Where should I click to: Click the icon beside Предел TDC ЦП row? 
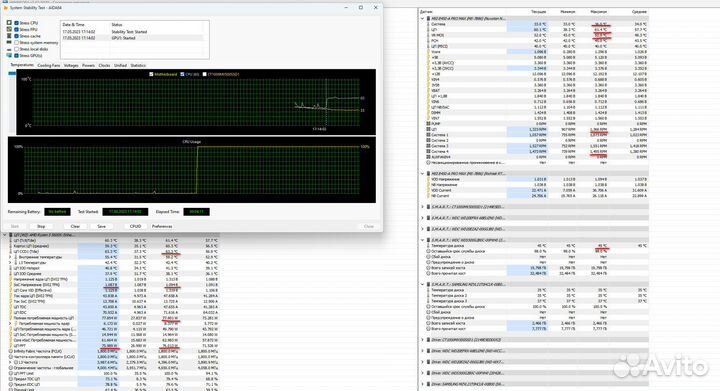point(11,379)
